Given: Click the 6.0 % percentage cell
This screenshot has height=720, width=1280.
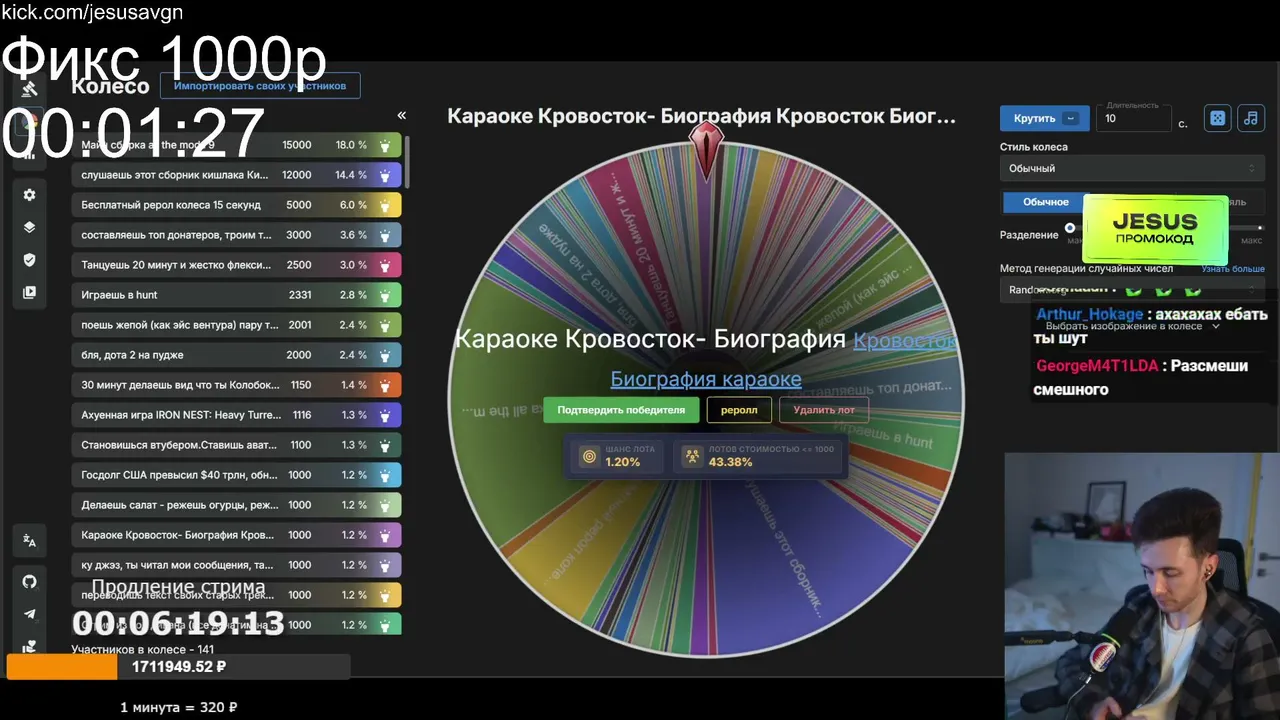Looking at the screenshot, I should coord(353,205).
